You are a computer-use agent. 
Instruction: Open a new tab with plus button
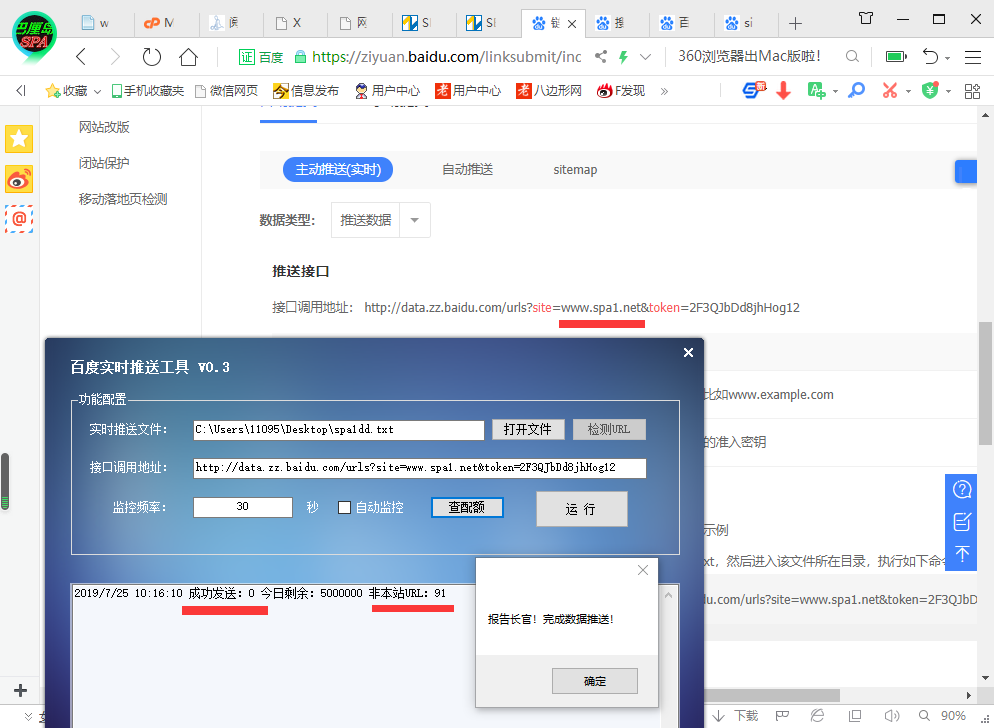(x=795, y=24)
